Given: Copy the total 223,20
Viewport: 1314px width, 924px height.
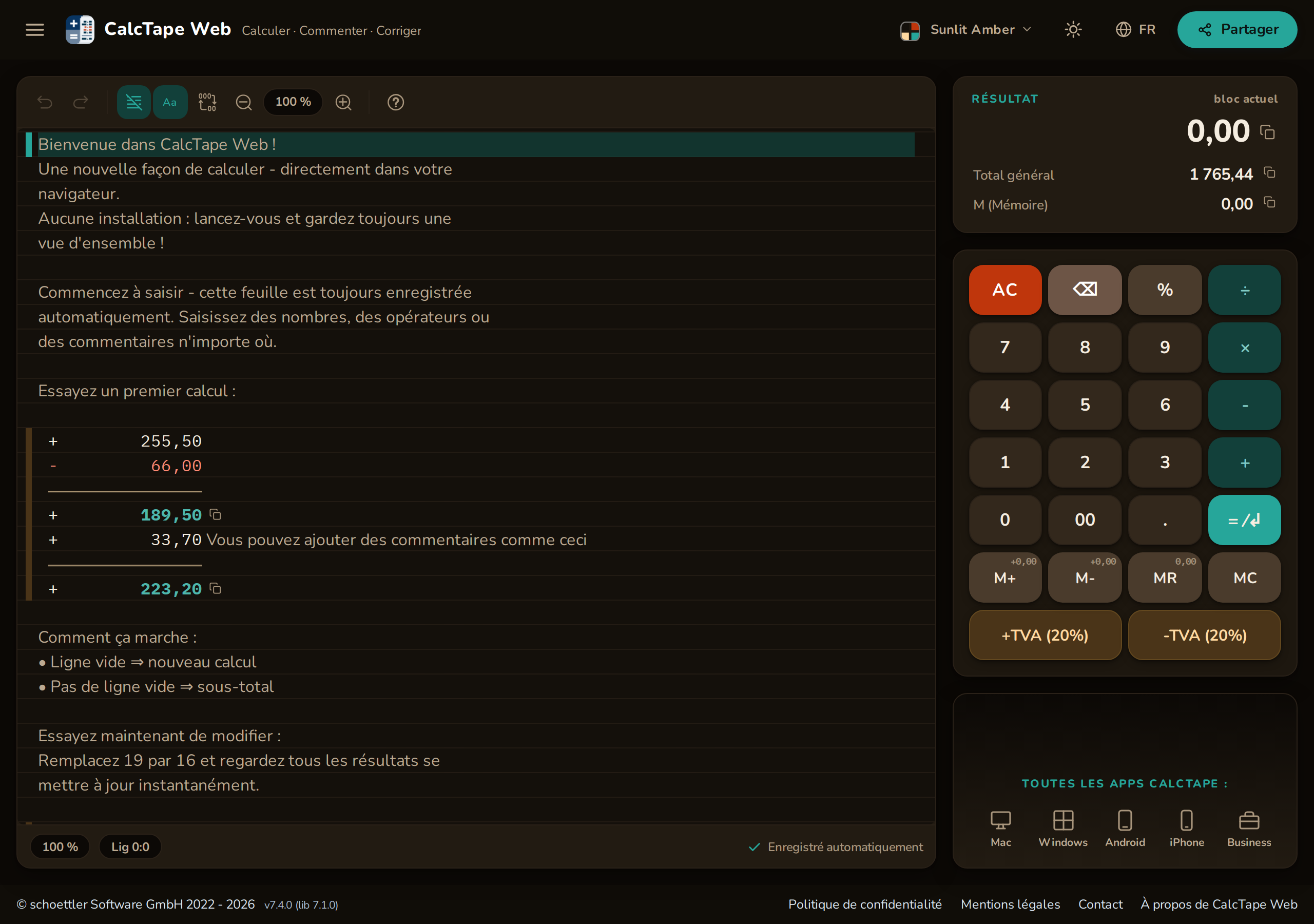Looking at the screenshot, I should [x=215, y=588].
